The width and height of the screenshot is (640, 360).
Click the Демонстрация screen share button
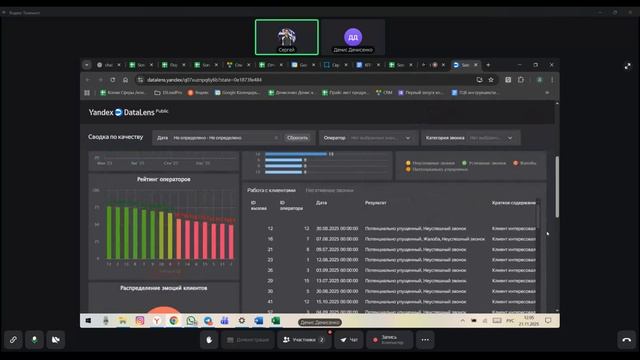click(248, 340)
